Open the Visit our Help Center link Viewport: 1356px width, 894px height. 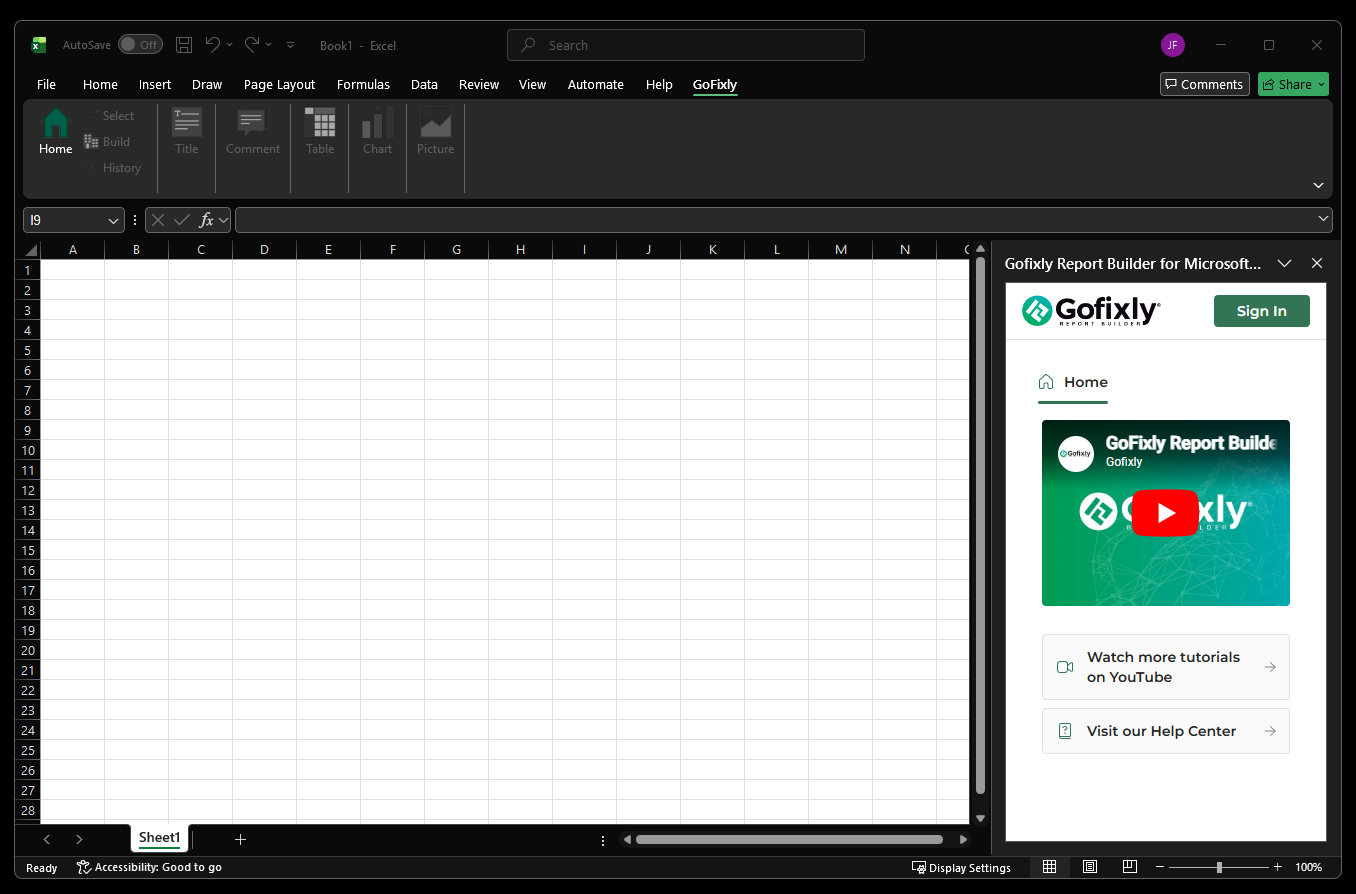pos(1165,731)
